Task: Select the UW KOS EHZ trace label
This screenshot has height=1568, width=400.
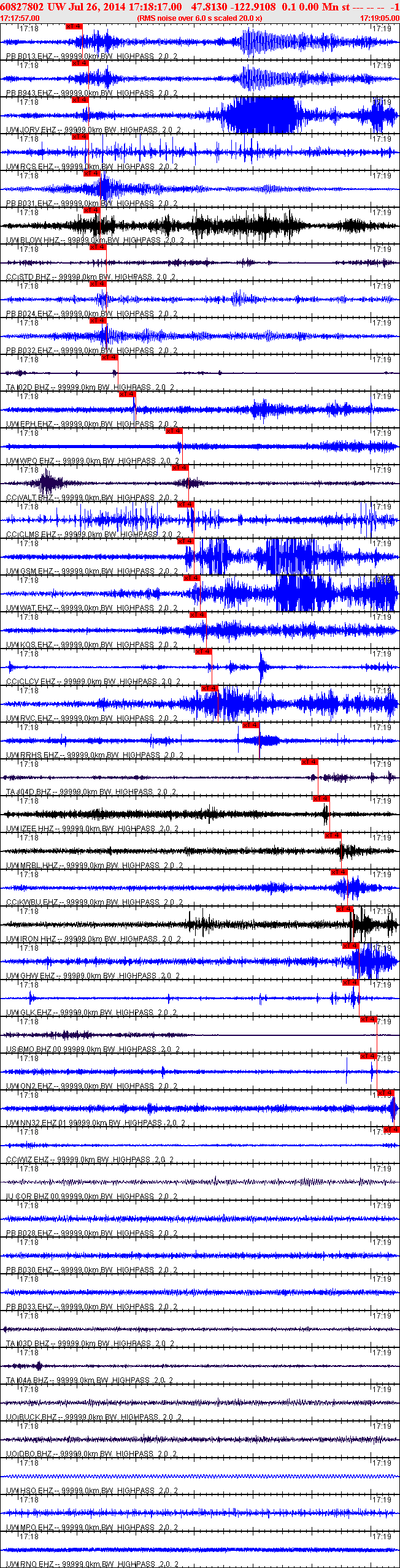Action: (91, 645)
